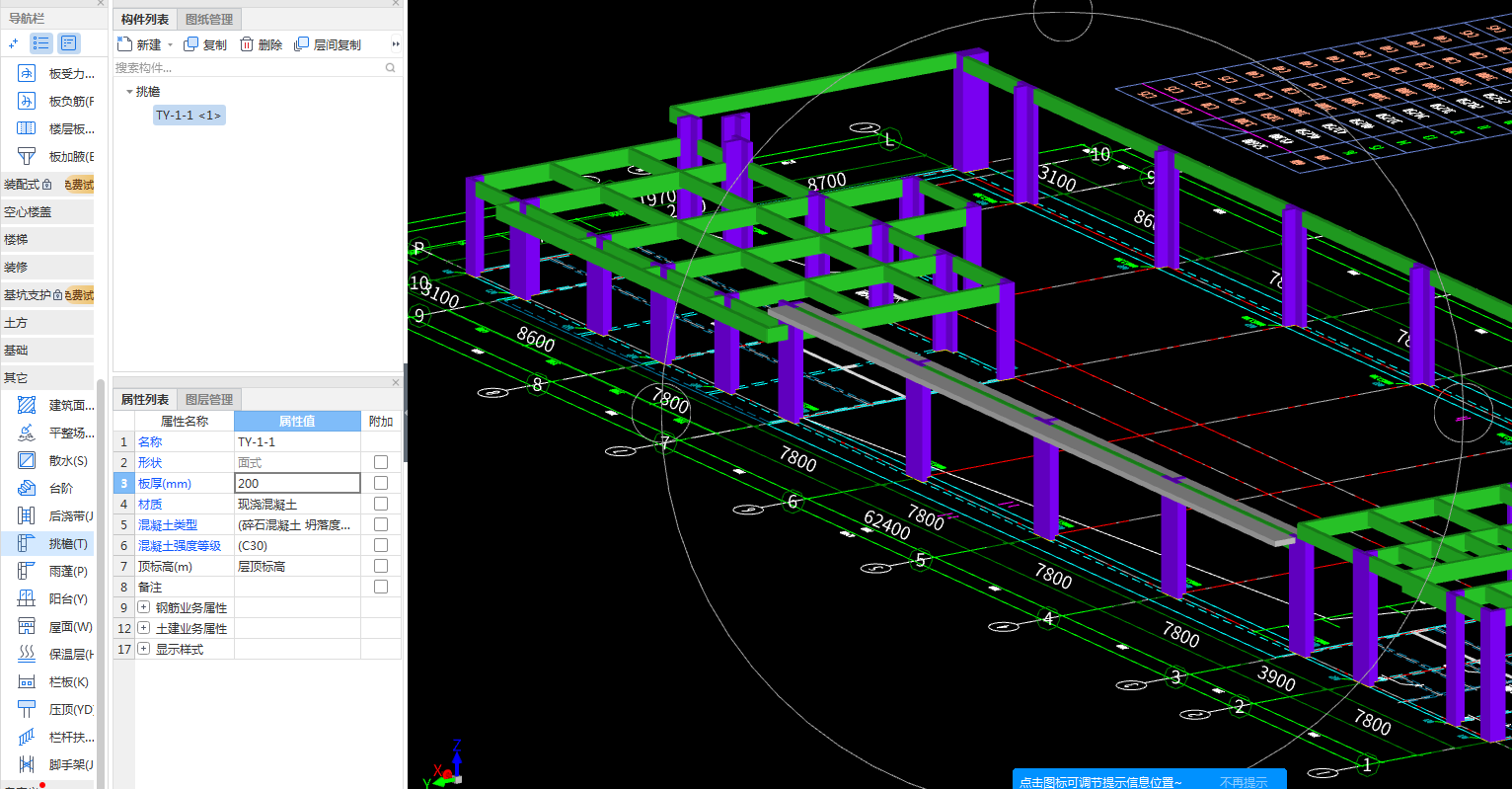The height and width of the screenshot is (789, 1512).
Task: Expand 土建业务属性 property group
Action: (x=144, y=628)
